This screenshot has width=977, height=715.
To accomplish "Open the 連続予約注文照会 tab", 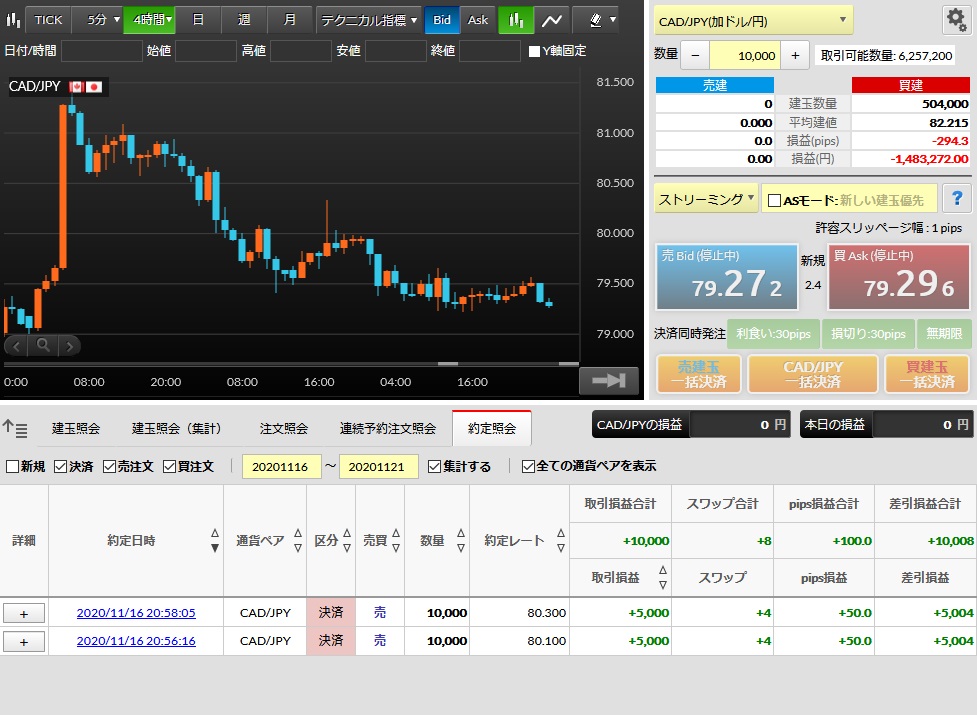I will coord(388,429).
